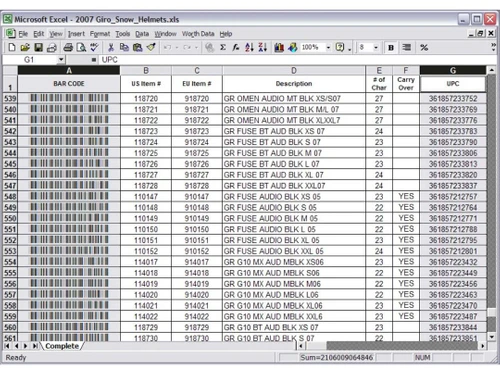Select the Format Painter brush
The width and height of the screenshot is (500, 375).
coord(151,47)
